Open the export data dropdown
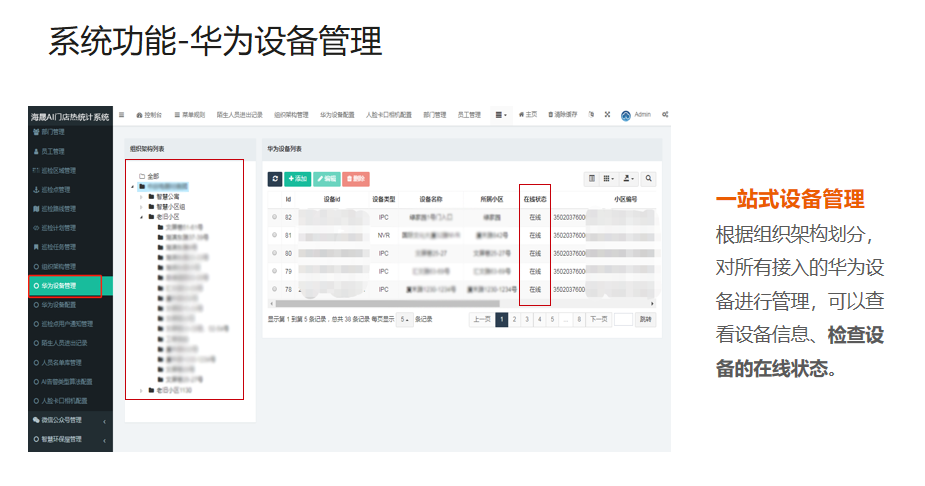925x486 pixels. (629, 179)
